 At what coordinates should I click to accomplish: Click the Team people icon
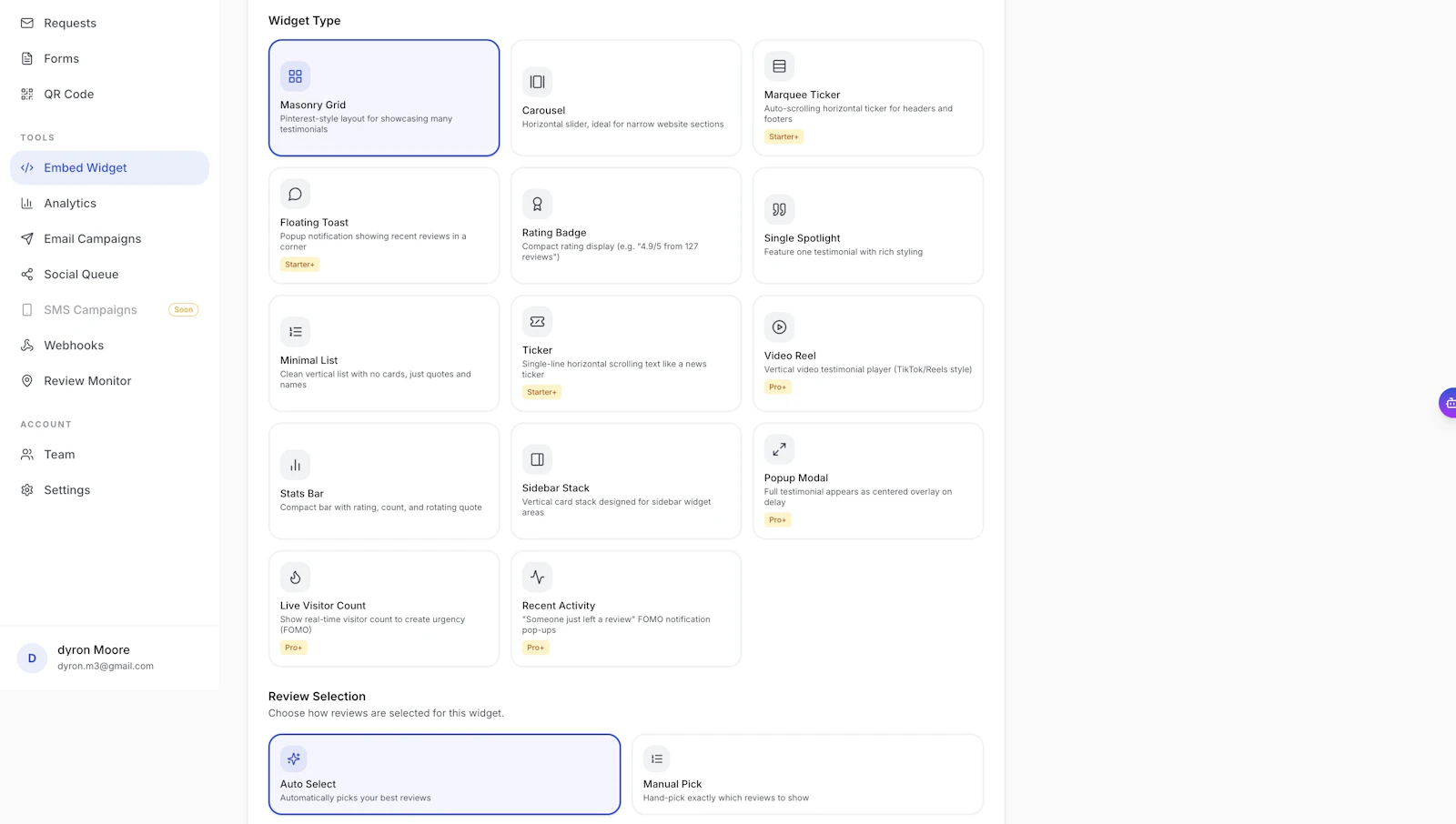[x=27, y=454]
